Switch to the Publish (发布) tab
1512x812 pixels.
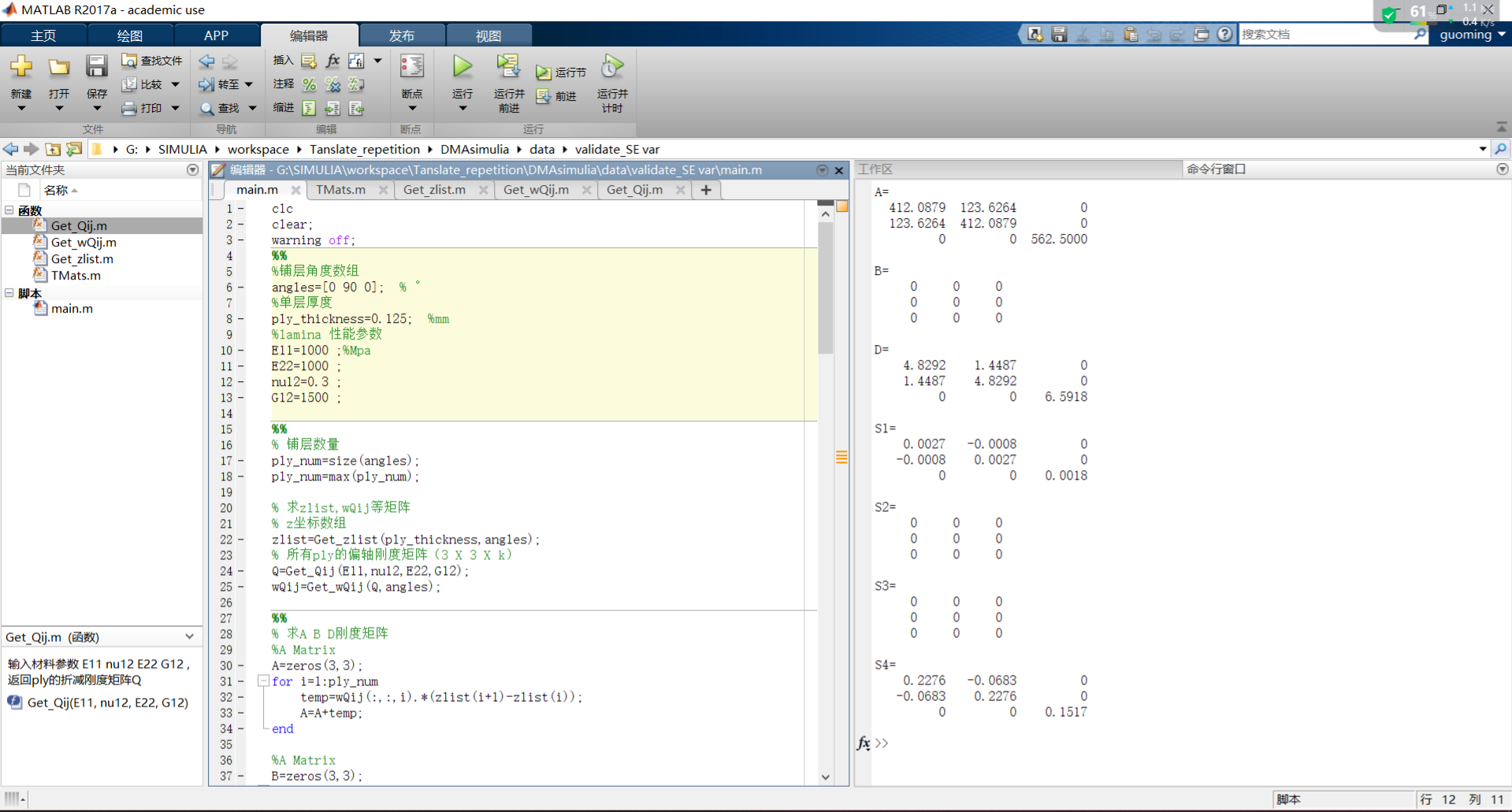pos(402,35)
